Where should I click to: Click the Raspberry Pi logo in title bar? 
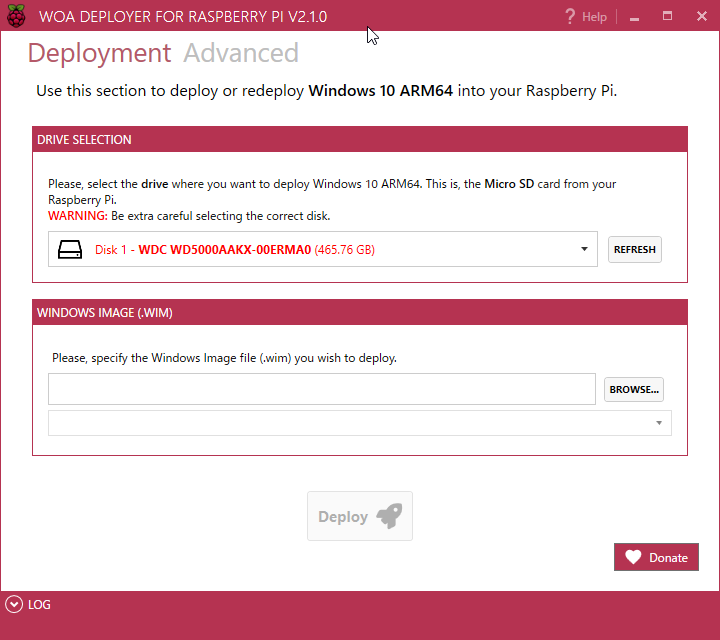(16, 16)
